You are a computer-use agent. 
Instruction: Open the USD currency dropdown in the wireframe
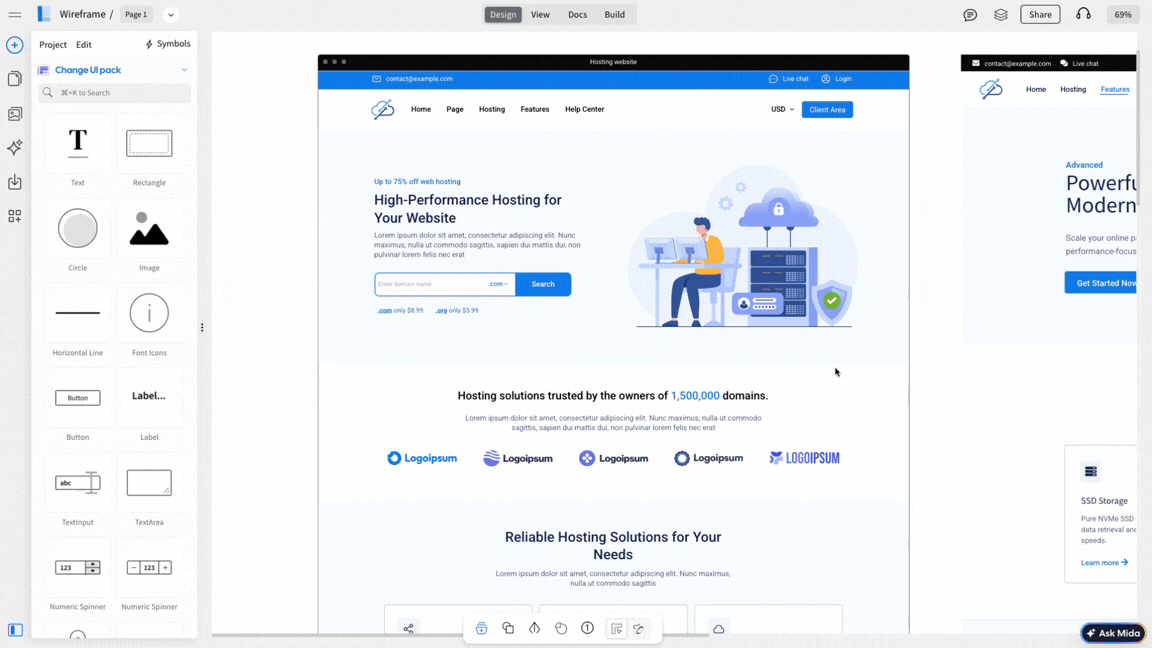(x=781, y=109)
